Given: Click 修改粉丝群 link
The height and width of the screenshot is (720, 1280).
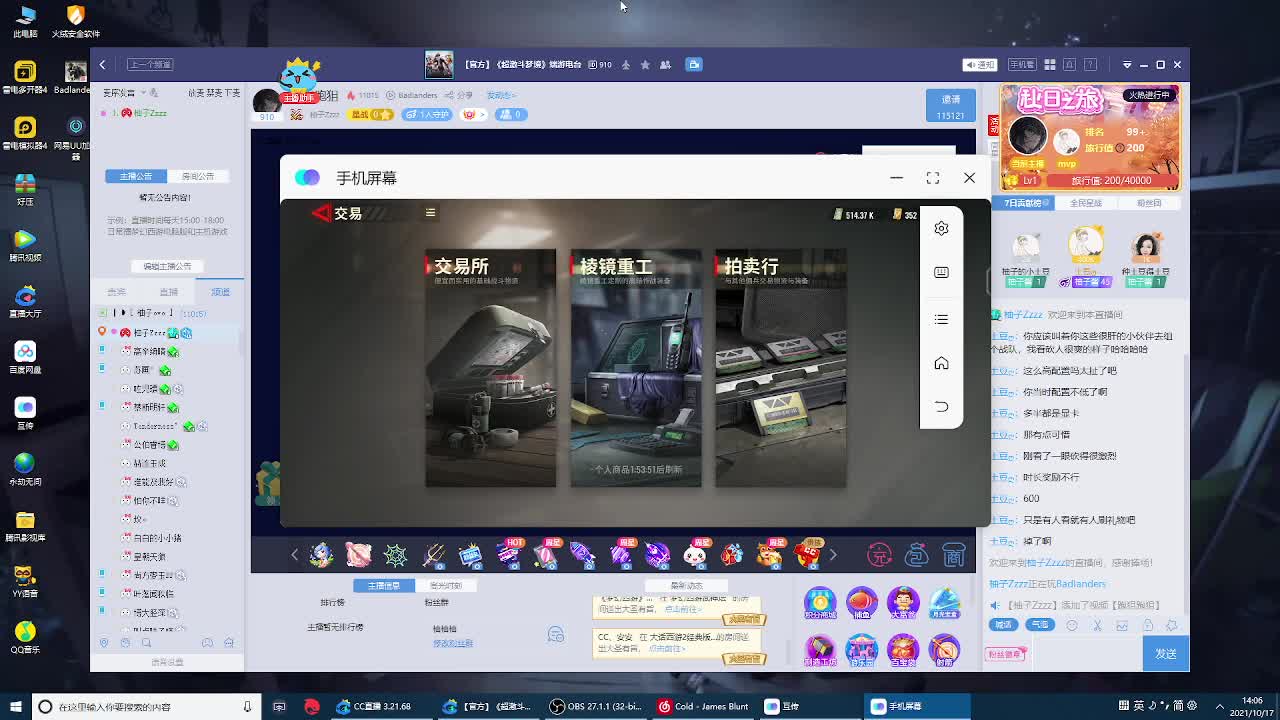Looking at the screenshot, I should point(452,643).
